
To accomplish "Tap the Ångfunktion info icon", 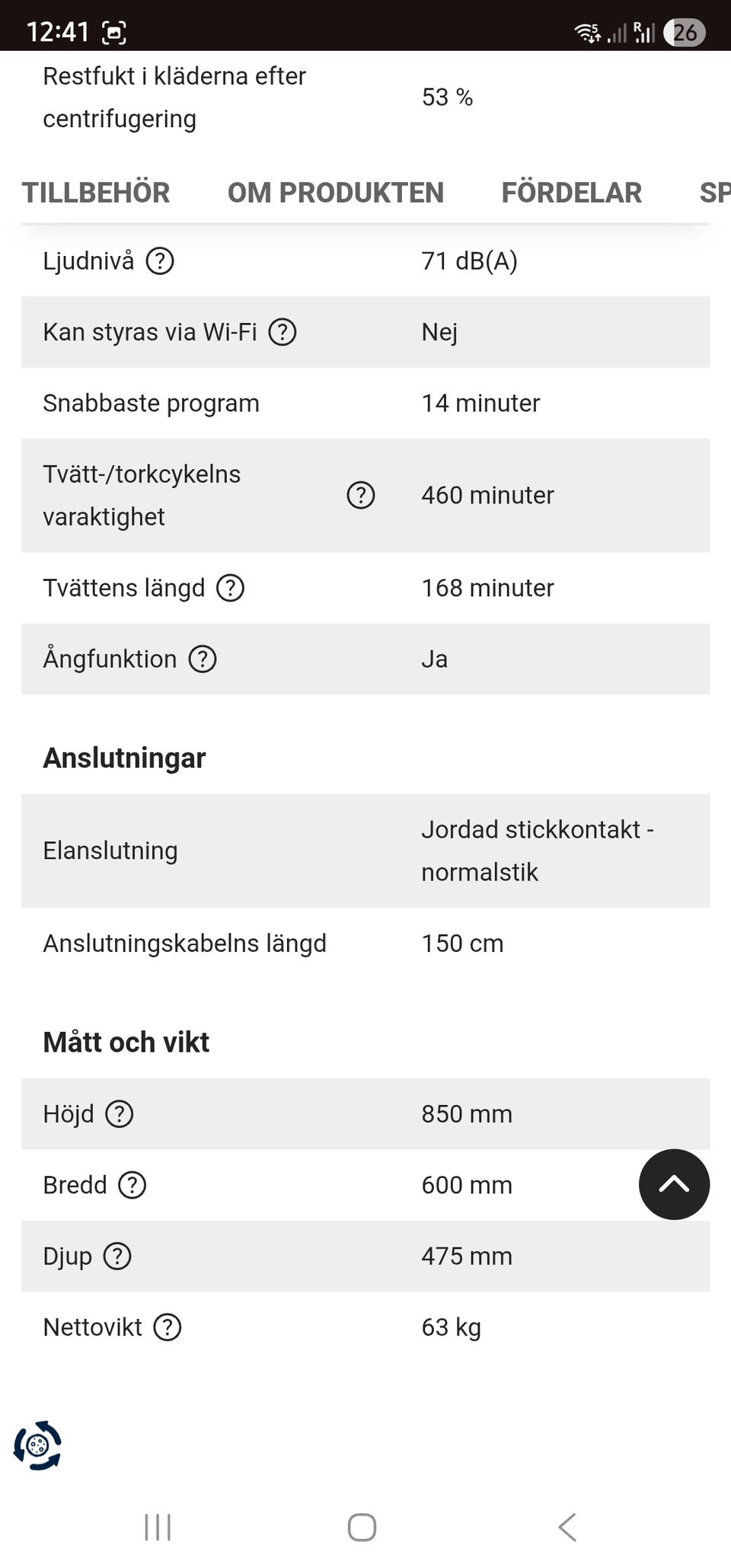I will pos(203,659).
